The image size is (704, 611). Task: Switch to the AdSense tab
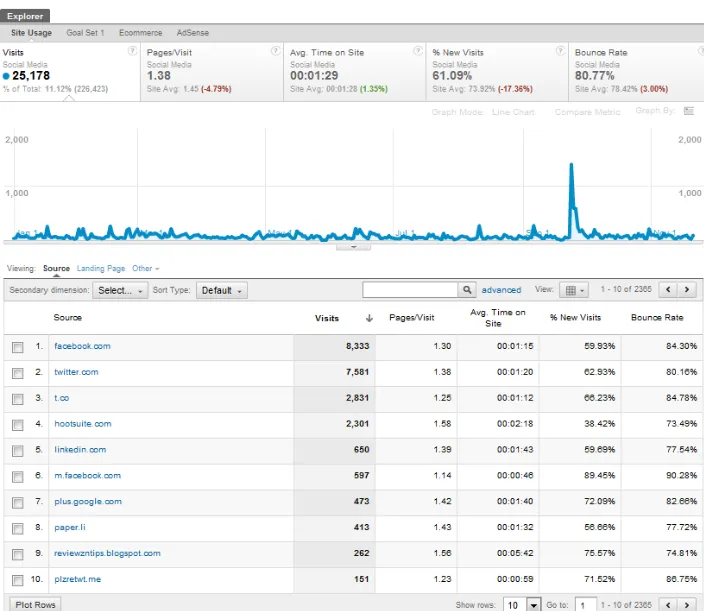[193, 33]
